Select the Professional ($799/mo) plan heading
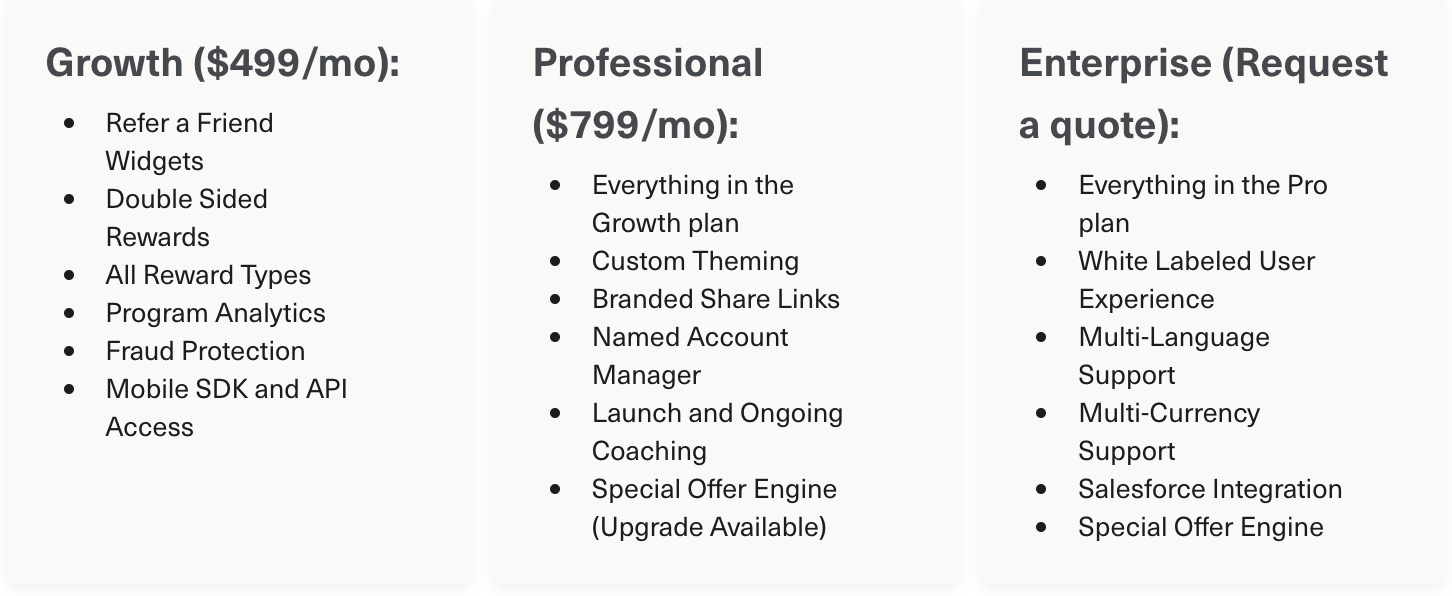This screenshot has height=596, width=1452. 648,94
